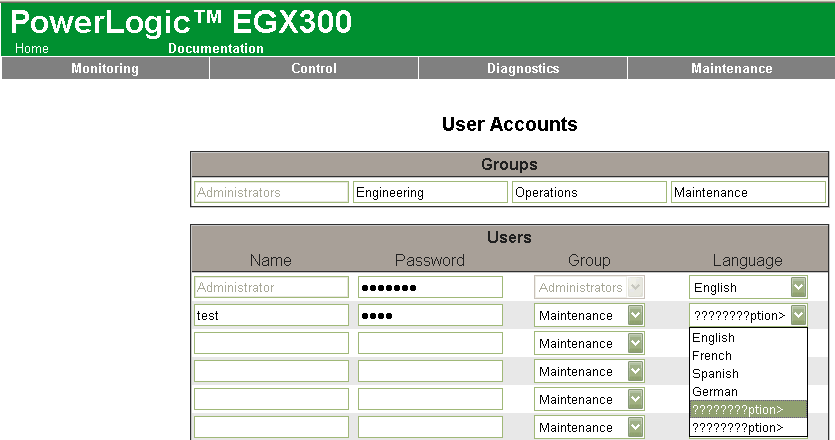The image size is (835, 440).
Task: Collapse the test user's language dropdown
Action: pyautogui.click(x=748, y=315)
